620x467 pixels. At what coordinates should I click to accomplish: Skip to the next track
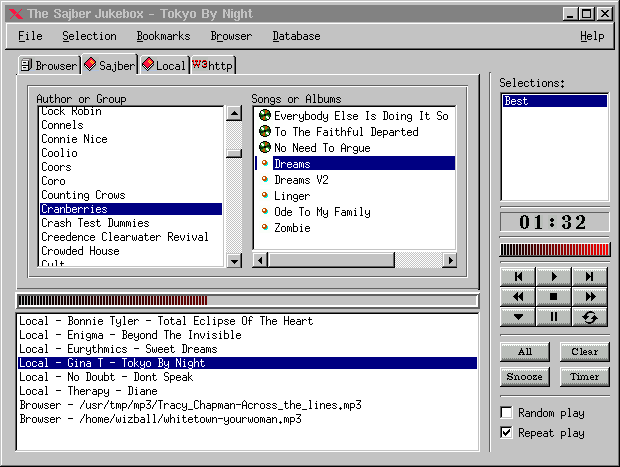(590, 276)
